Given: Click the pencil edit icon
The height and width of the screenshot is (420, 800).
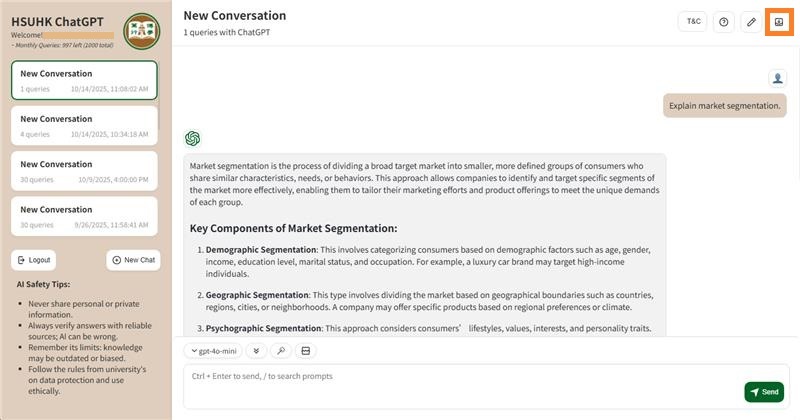Looking at the screenshot, I should (751, 22).
